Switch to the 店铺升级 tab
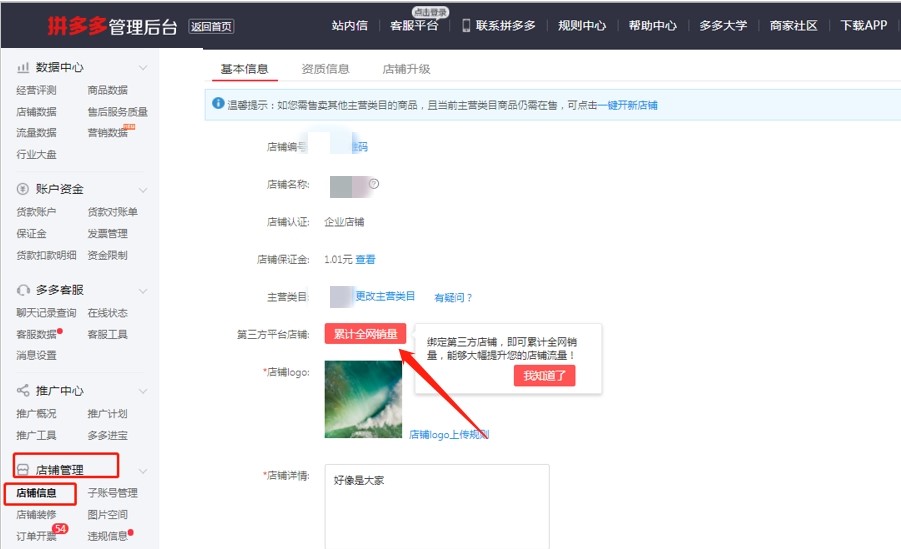The height and width of the screenshot is (549, 901). coord(406,69)
